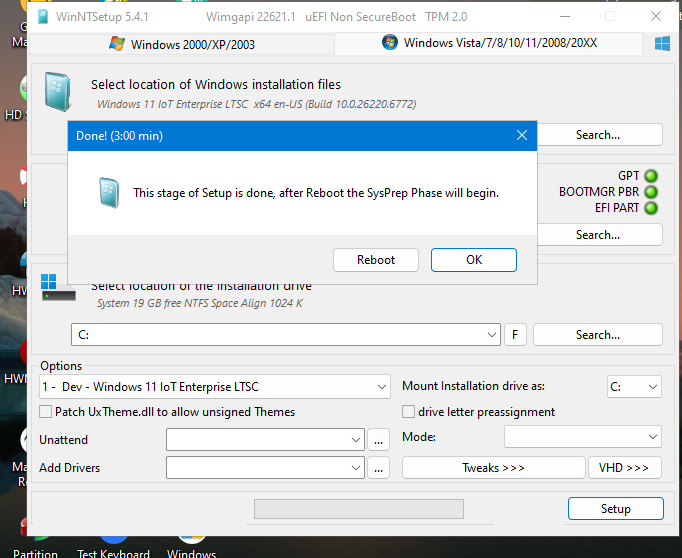Enable Patch UxTheme.dll to allow unsigned Themes

click(167, 412)
